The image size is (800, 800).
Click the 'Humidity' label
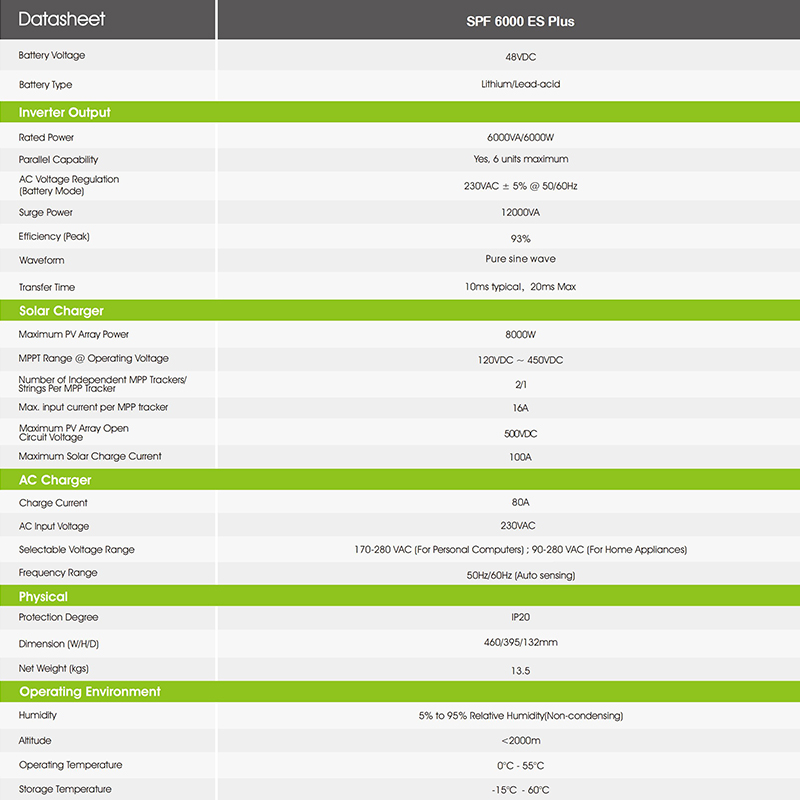pos(37,715)
